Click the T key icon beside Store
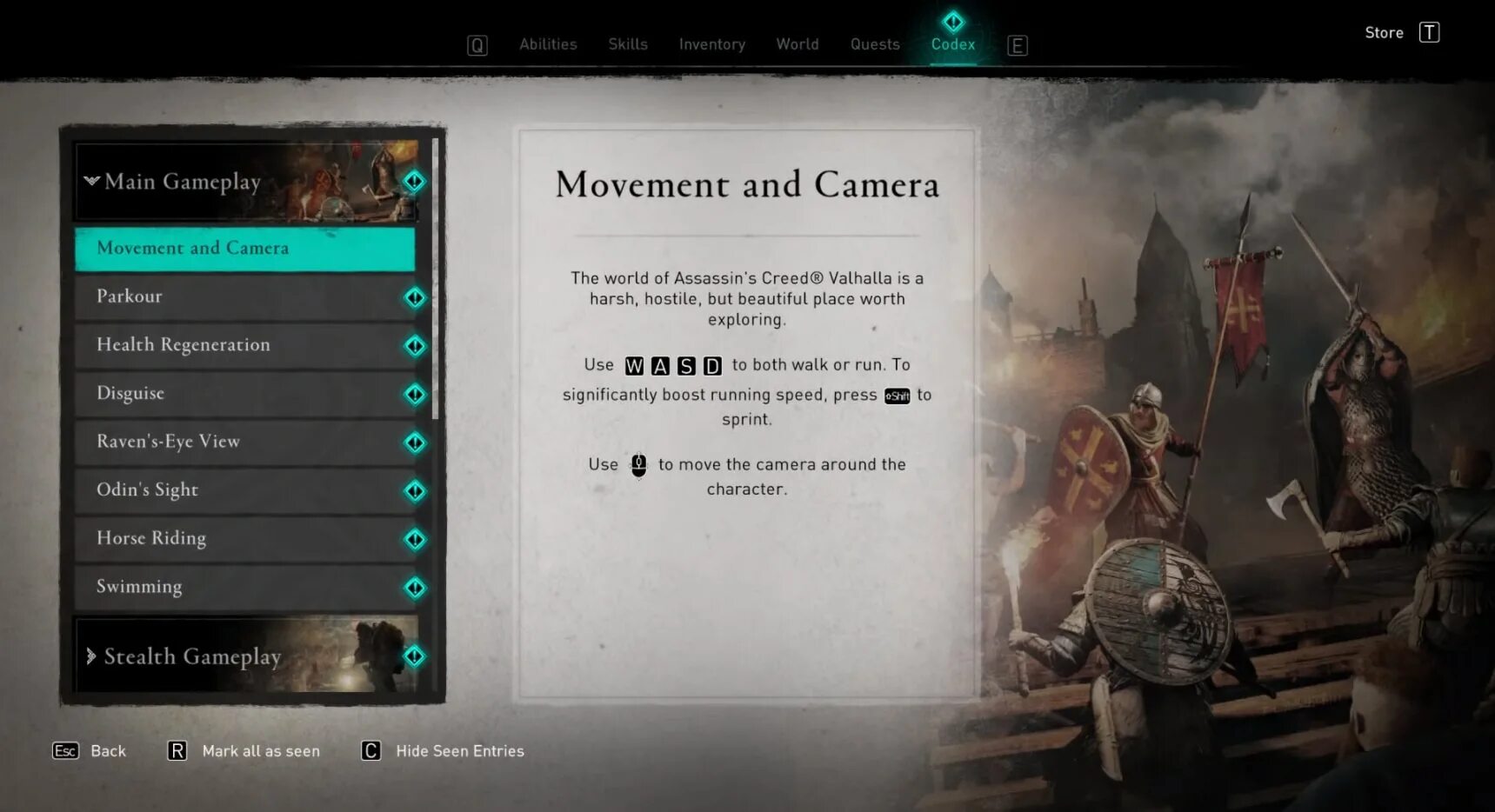1495x812 pixels. [x=1429, y=32]
